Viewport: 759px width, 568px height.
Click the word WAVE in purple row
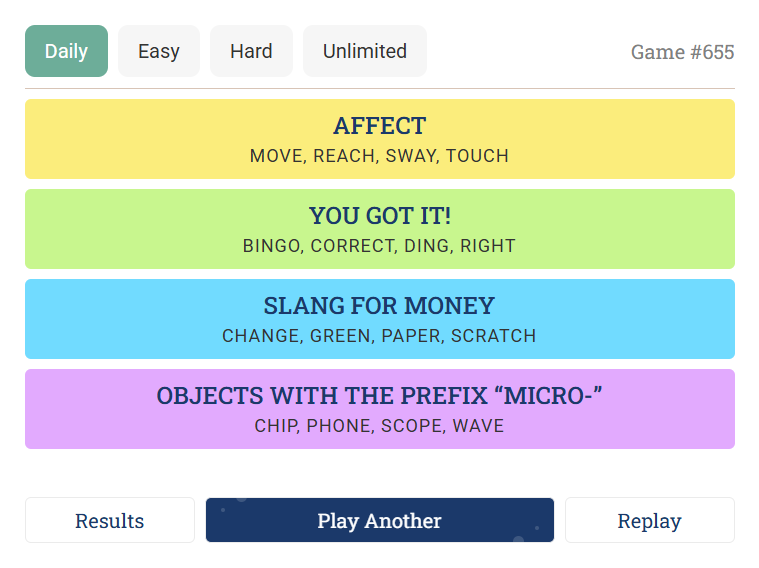click(x=478, y=426)
